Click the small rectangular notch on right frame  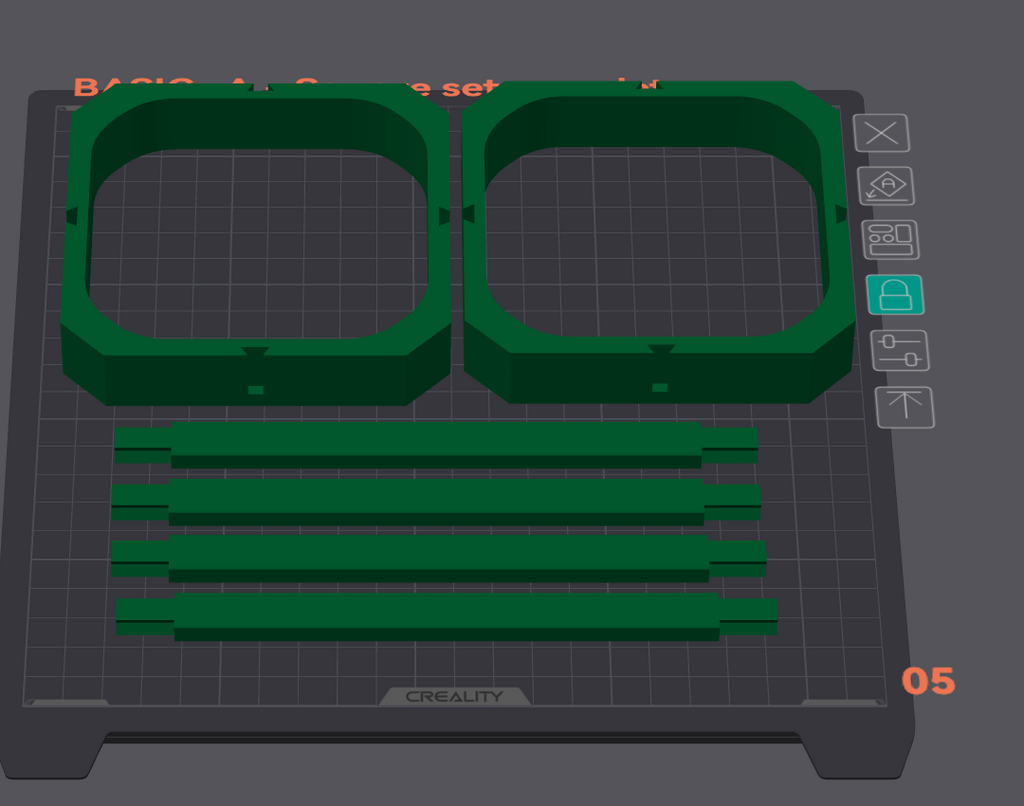point(660,387)
